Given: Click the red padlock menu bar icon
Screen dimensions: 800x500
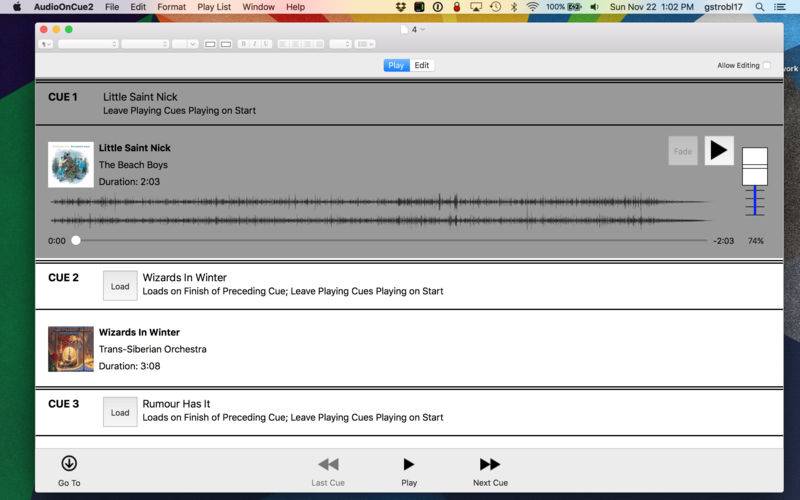Looking at the screenshot, I should click(x=457, y=7).
